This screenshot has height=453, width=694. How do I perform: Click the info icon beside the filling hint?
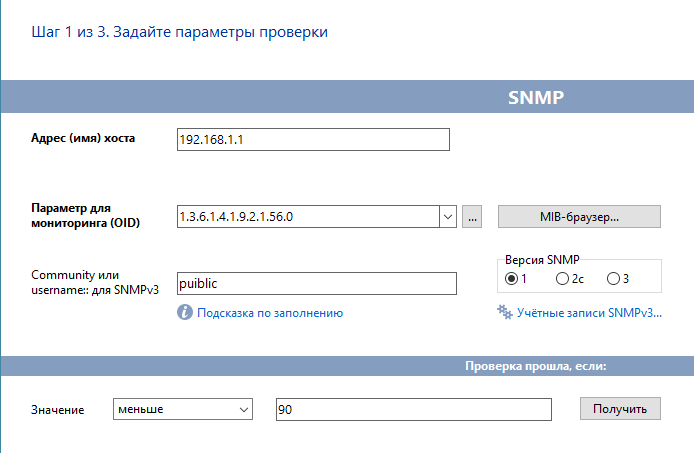185,312
